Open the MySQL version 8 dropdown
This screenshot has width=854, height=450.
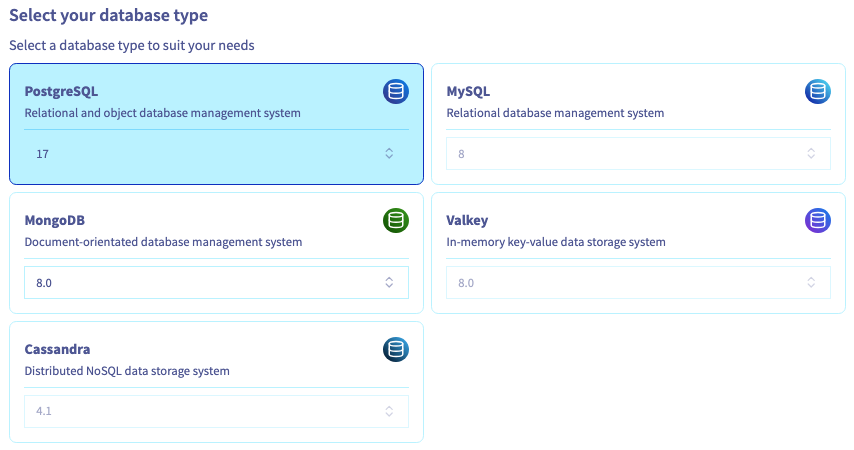tap(638, 154)
